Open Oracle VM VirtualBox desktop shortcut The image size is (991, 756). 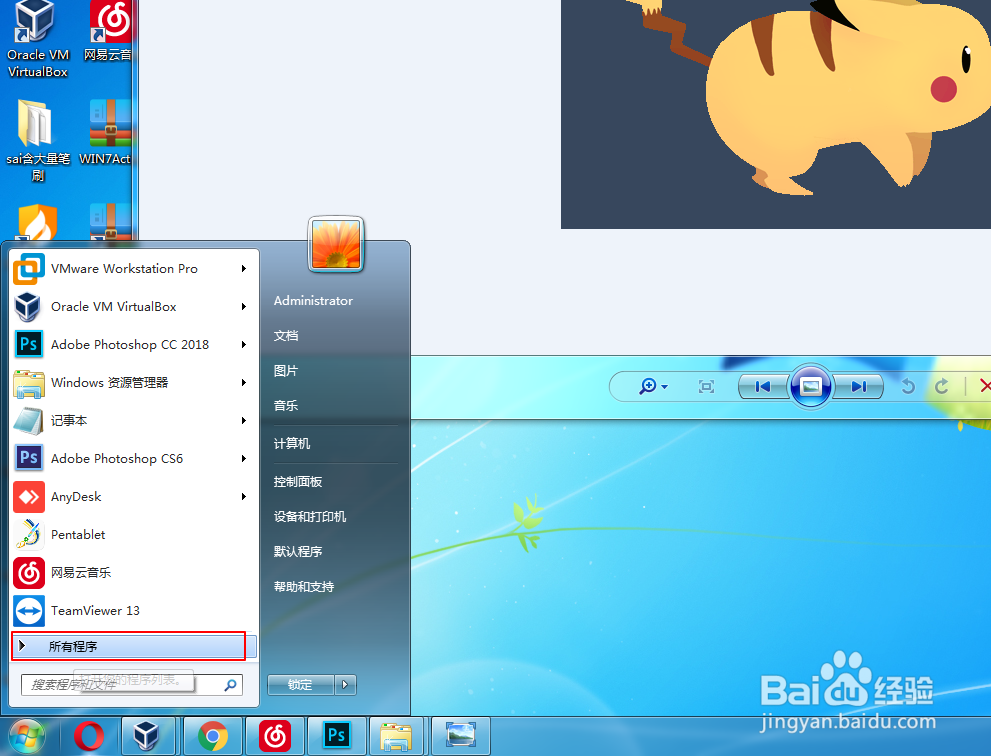(37, 39)
